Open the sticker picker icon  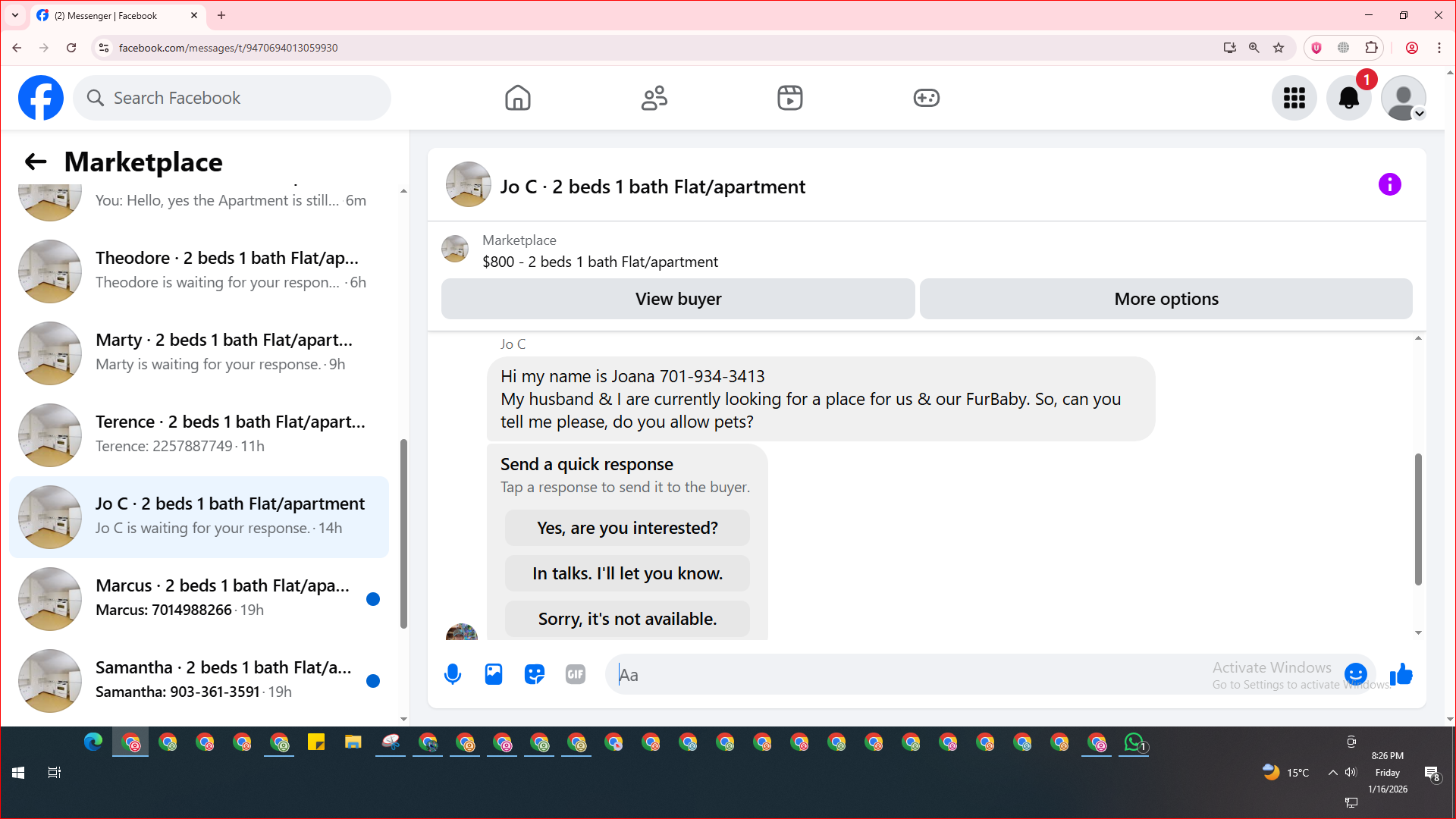click(535, 674)
